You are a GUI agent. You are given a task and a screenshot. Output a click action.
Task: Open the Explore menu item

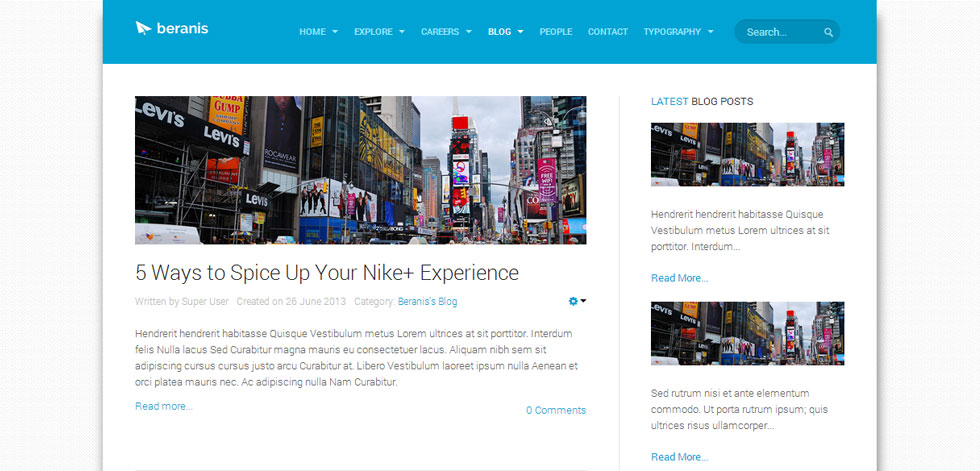(373, 32)
